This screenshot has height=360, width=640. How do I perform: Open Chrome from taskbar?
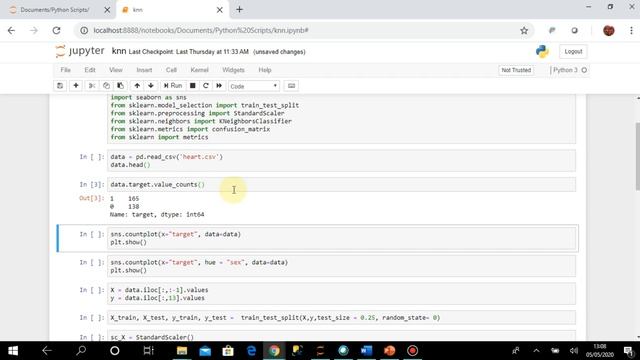[x=274, y=351]
